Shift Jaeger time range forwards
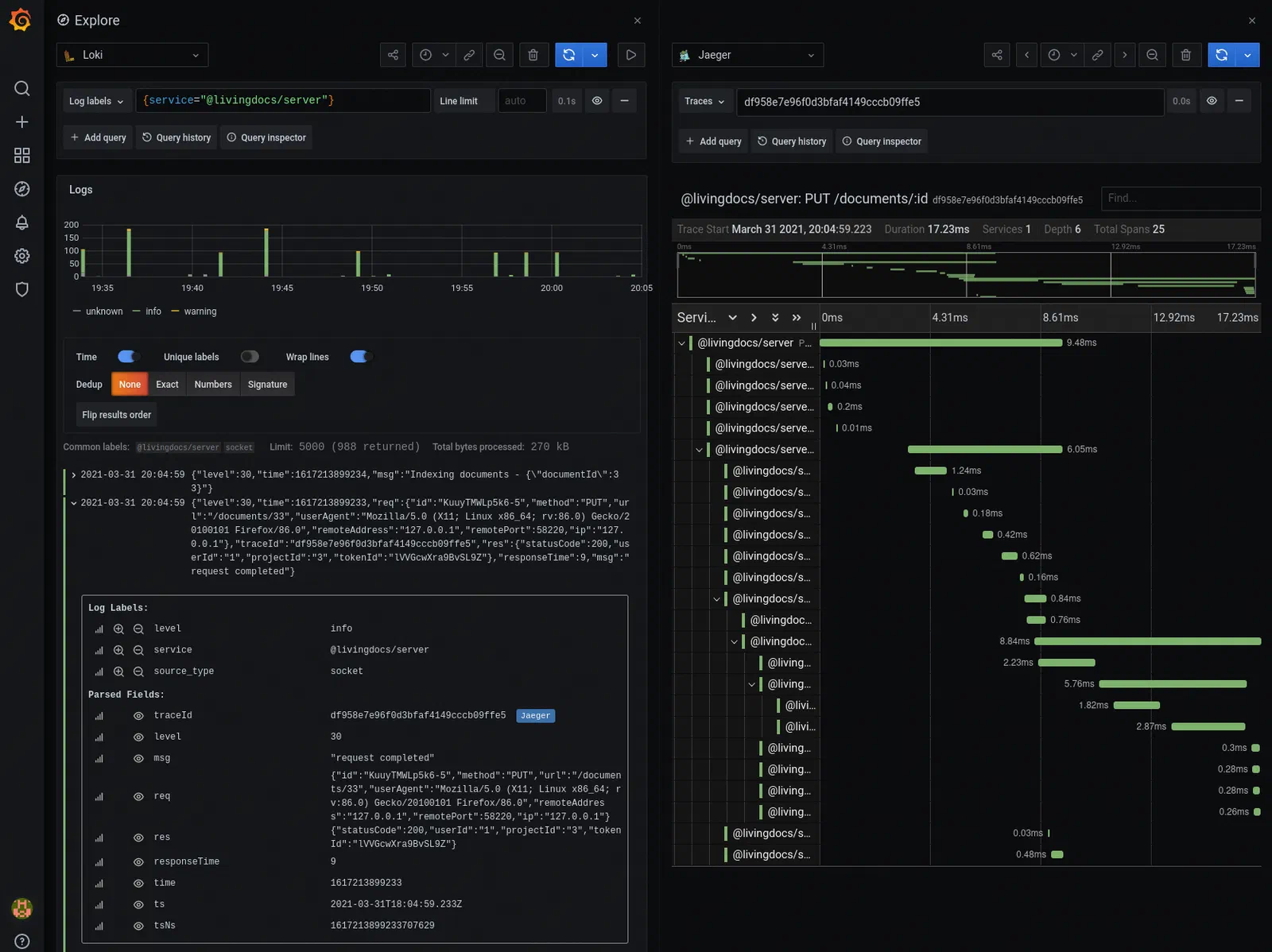 [1124, 55]
